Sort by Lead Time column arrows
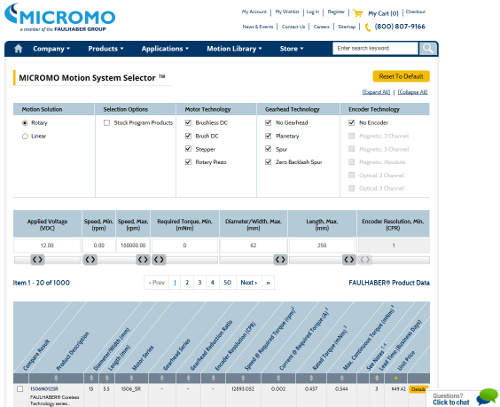The height and width of the screenshot is (407, 500). (x=377, y=378)
